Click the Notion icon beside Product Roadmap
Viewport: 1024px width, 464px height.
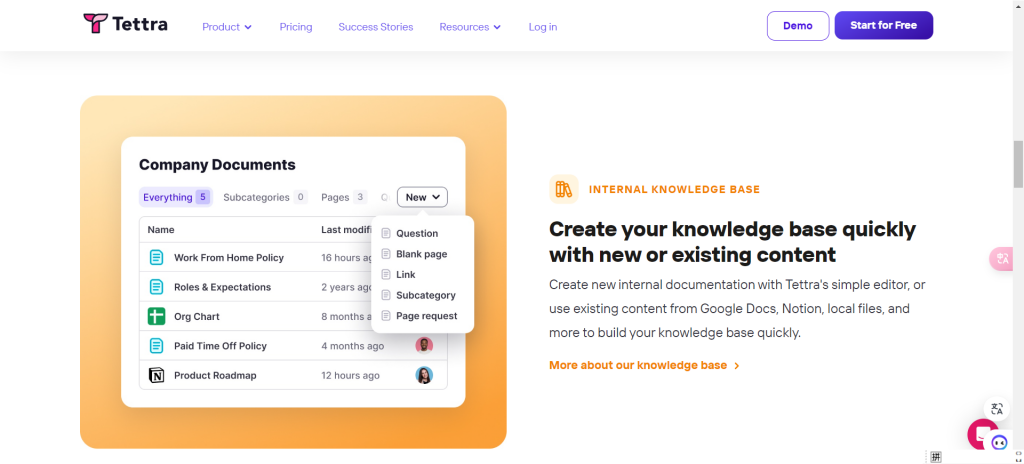click(x=156, y=375)
